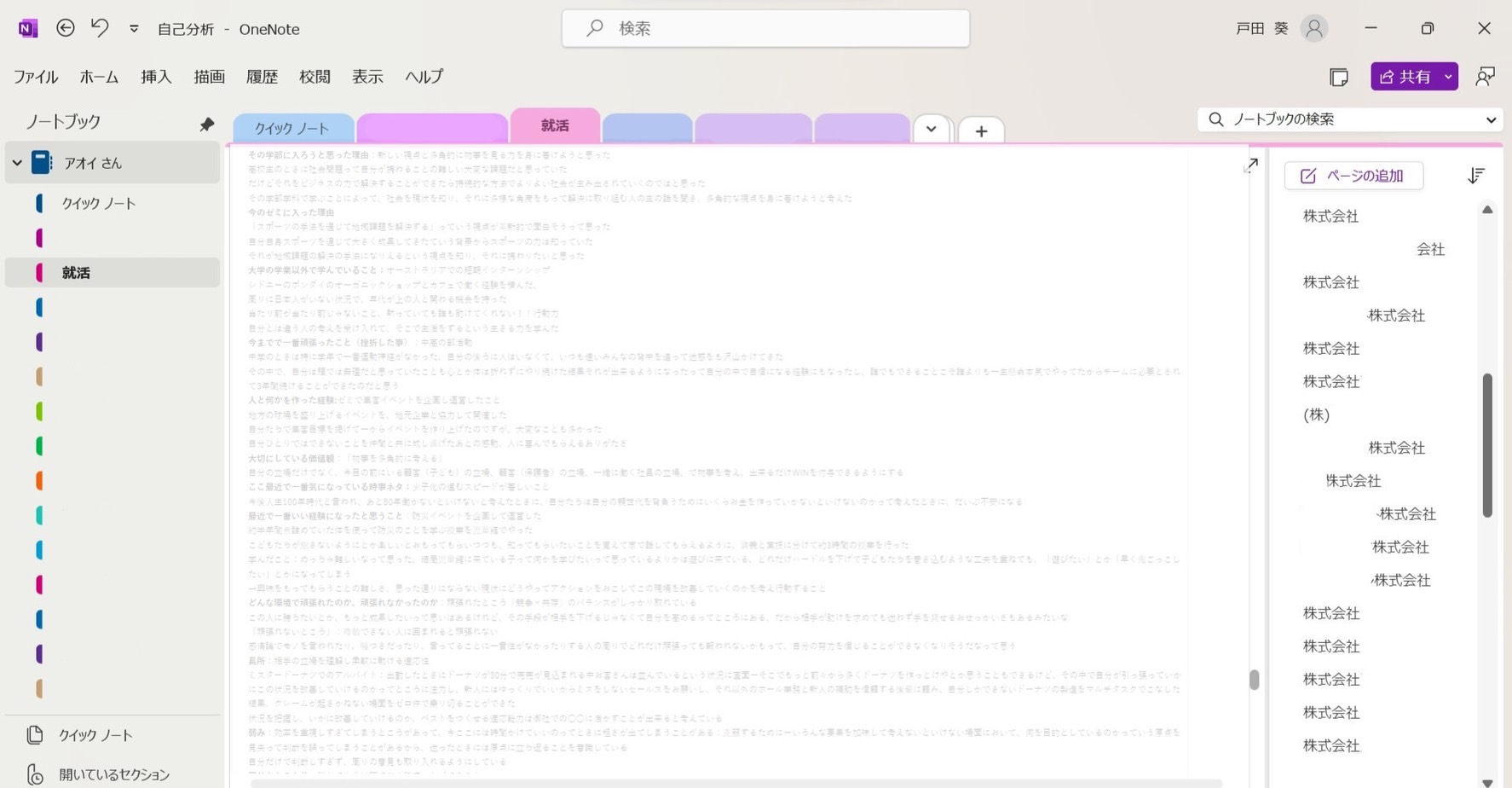This screenshot has height=788, width=1512.
Task: Click the 今のゼミに入った理由 heading line
Action: coord(291,212)
